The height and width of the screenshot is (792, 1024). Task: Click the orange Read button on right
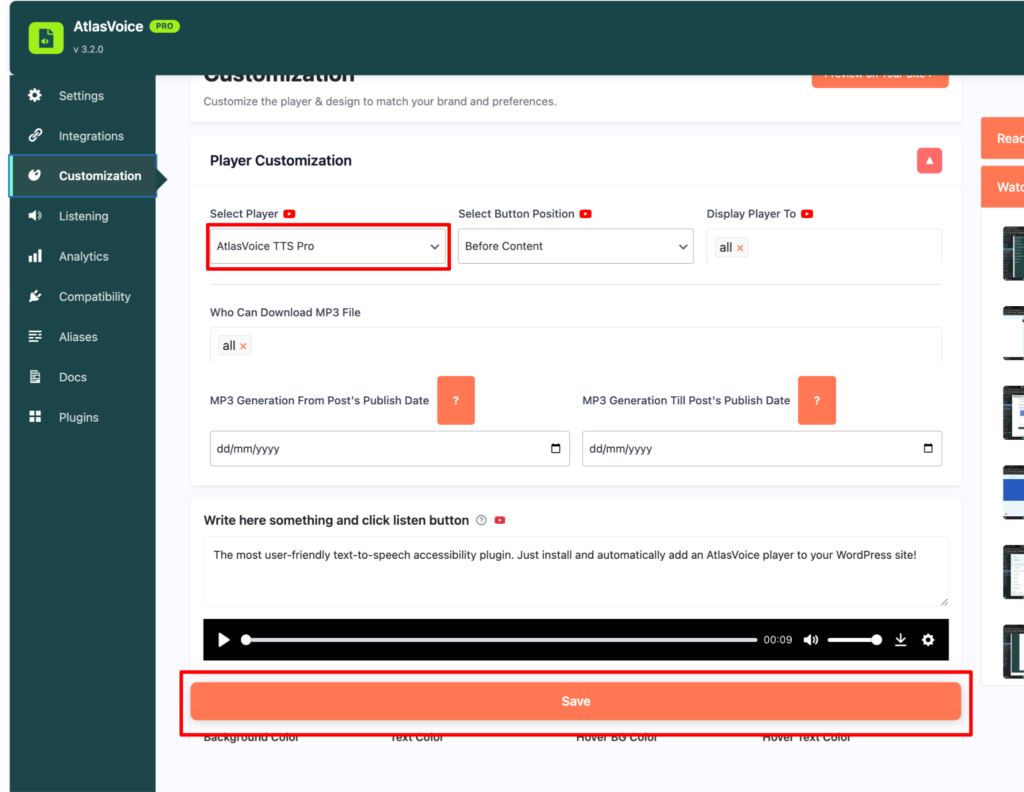1003,138
